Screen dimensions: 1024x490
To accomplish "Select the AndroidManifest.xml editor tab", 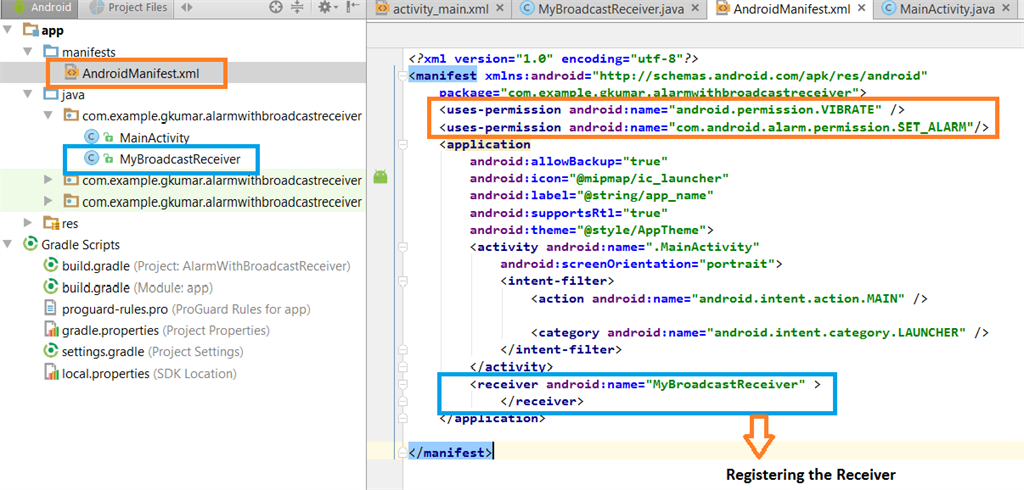I will [792, 9].
